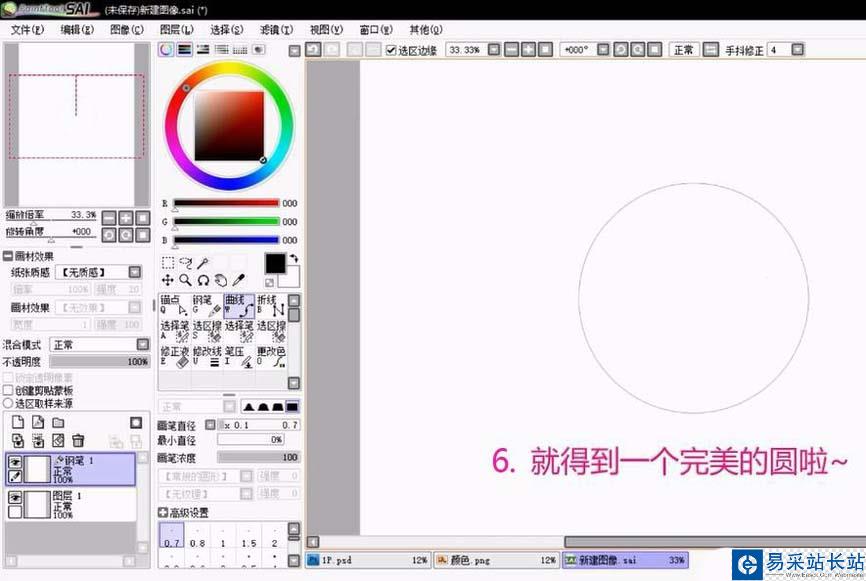The image size is (866, 581).
Task: Select the 2 brush size preset
Action: click(x=274, y=536)
